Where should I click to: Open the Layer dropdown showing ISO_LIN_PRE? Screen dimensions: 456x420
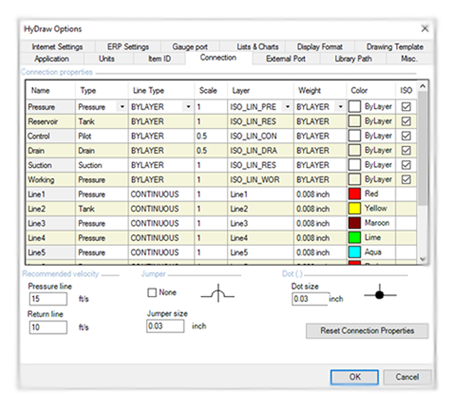point(287,107)
